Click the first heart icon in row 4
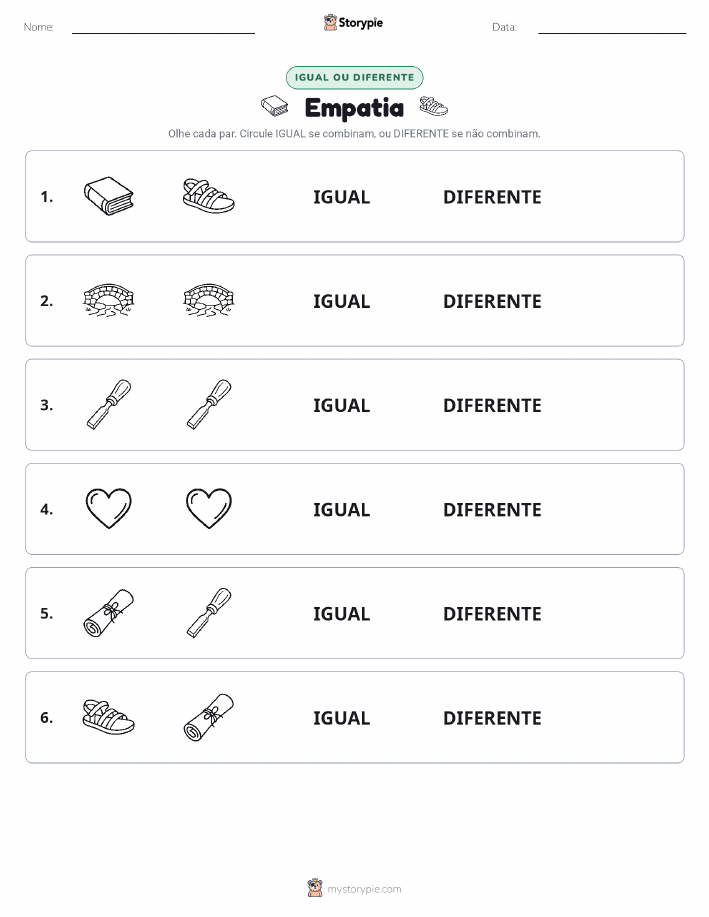Image resolution: width=709 pixels, height=917 pixels. tap(109, 508)
